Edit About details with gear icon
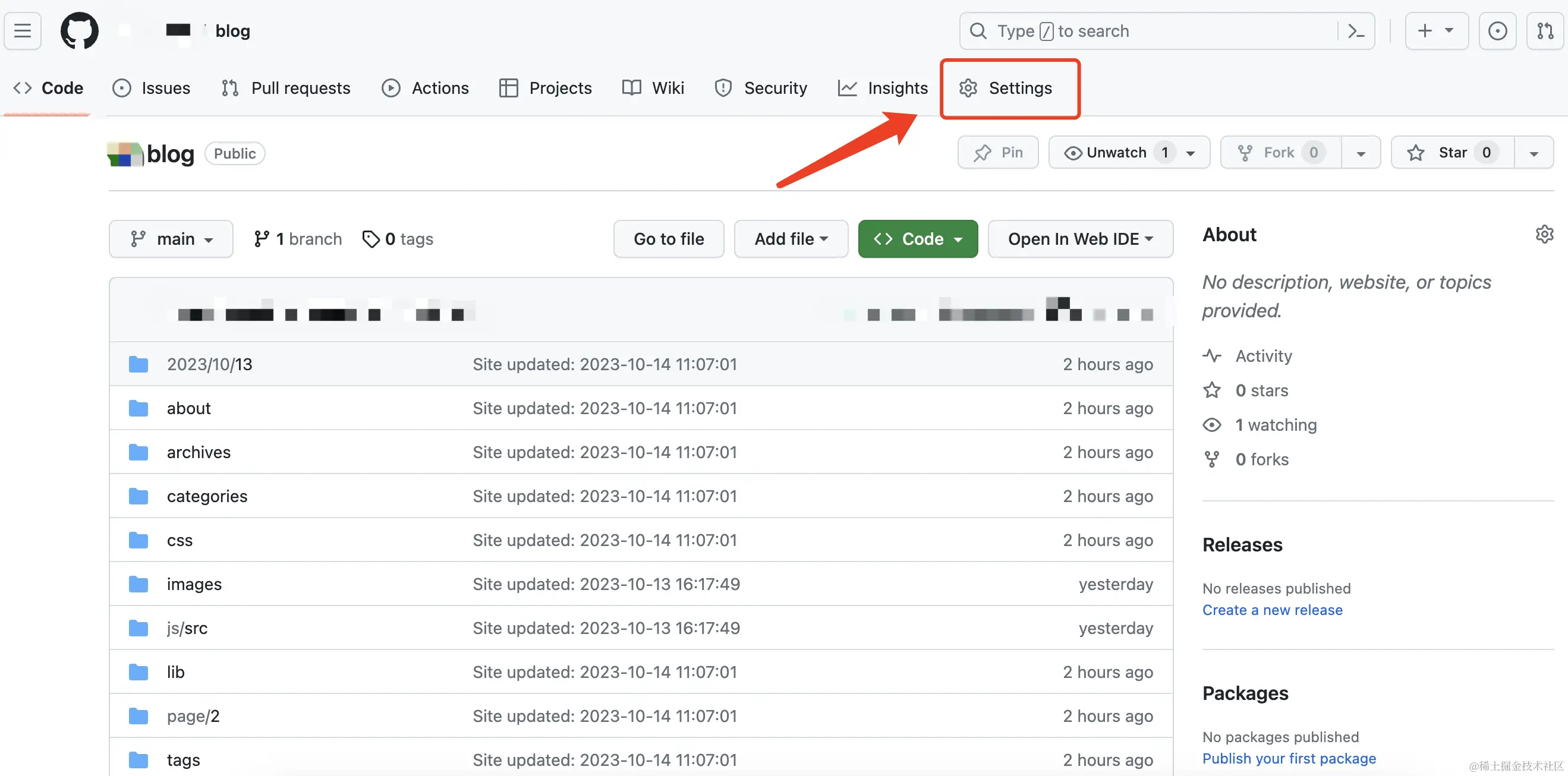Screen dimensions: 1568x776 pyautogui.click(x=1544, y=234)
